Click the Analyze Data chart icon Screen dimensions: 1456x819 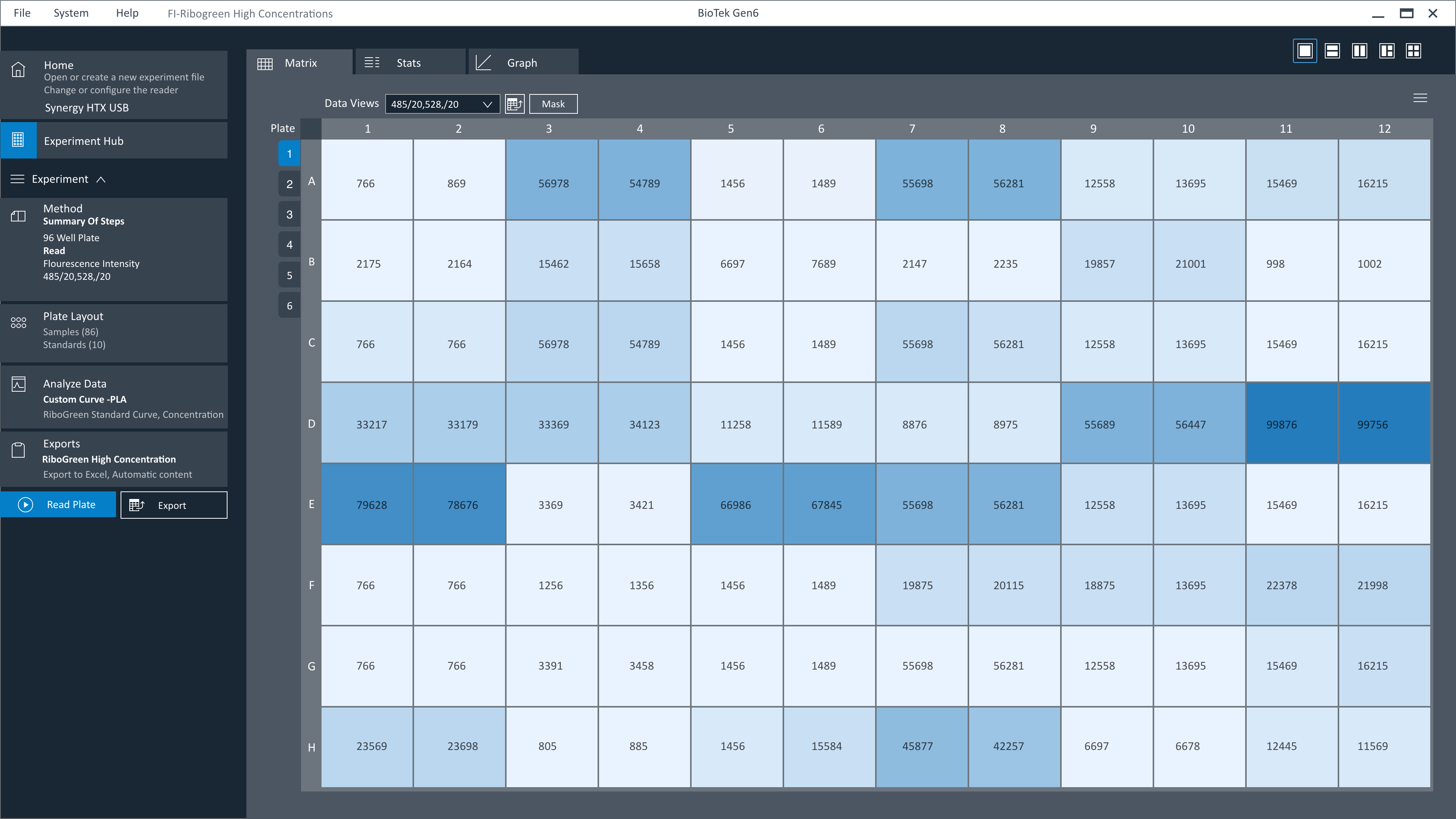18,384
